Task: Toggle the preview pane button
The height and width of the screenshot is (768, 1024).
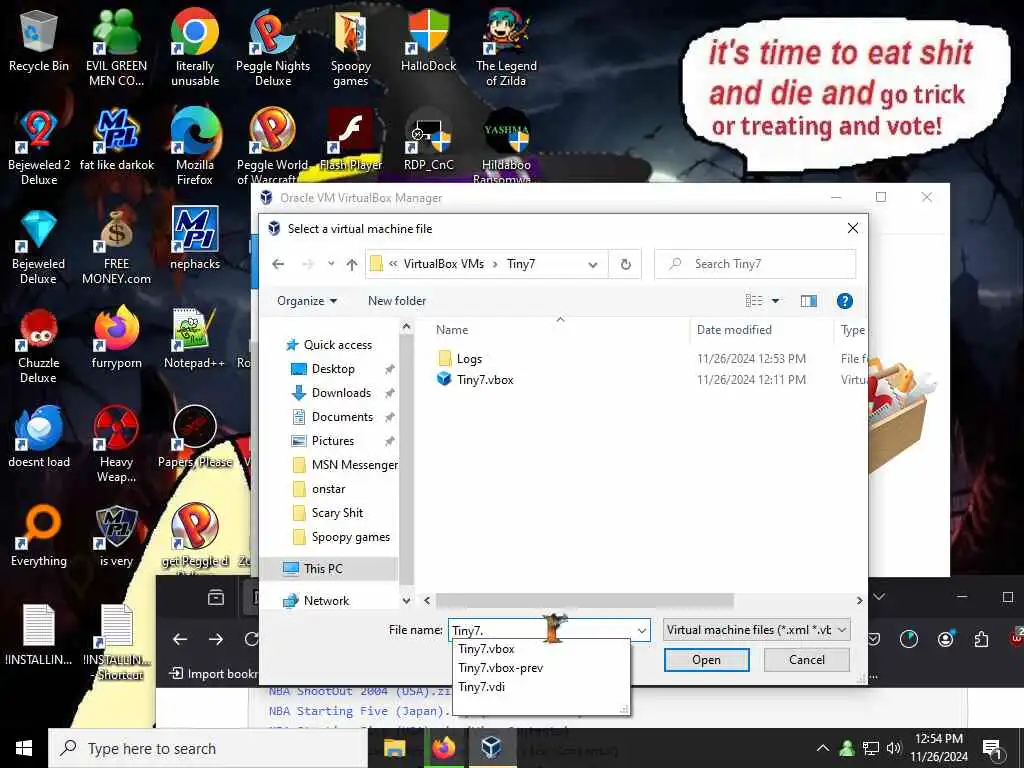Action: pos(808,300)
